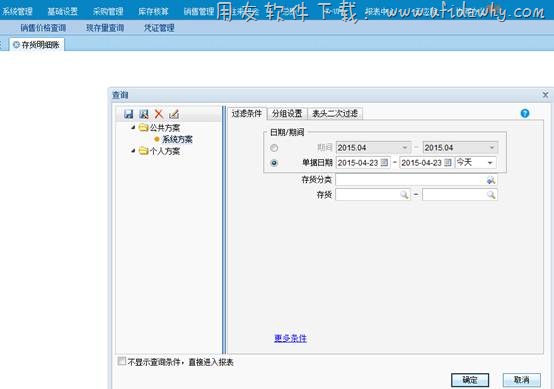The image size is (554, 389).
Task: Open the 库存核算 menu
Action: click(x=153, y=11)
